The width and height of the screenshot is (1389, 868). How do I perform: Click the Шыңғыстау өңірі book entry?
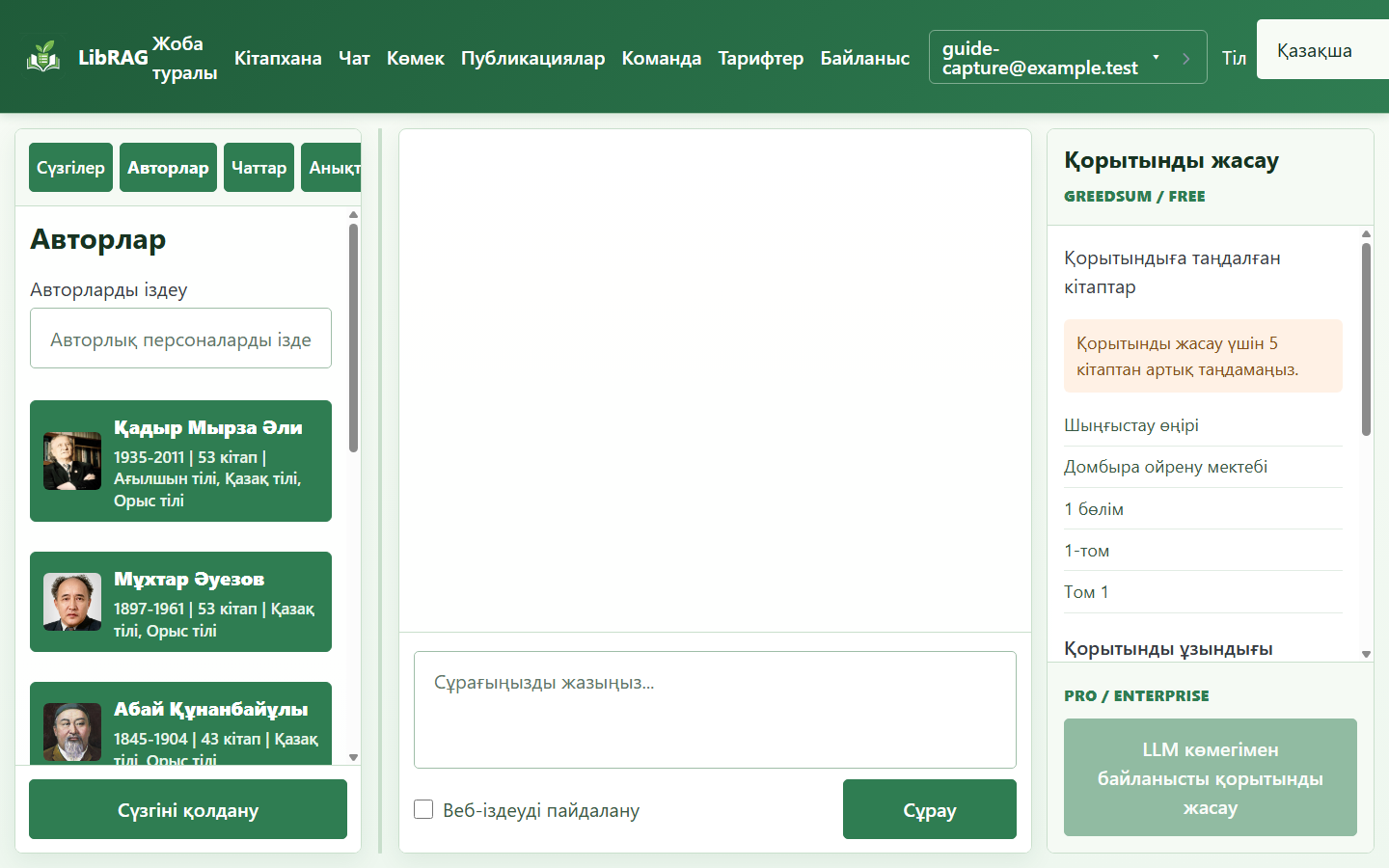click(x=1203, y=425)
